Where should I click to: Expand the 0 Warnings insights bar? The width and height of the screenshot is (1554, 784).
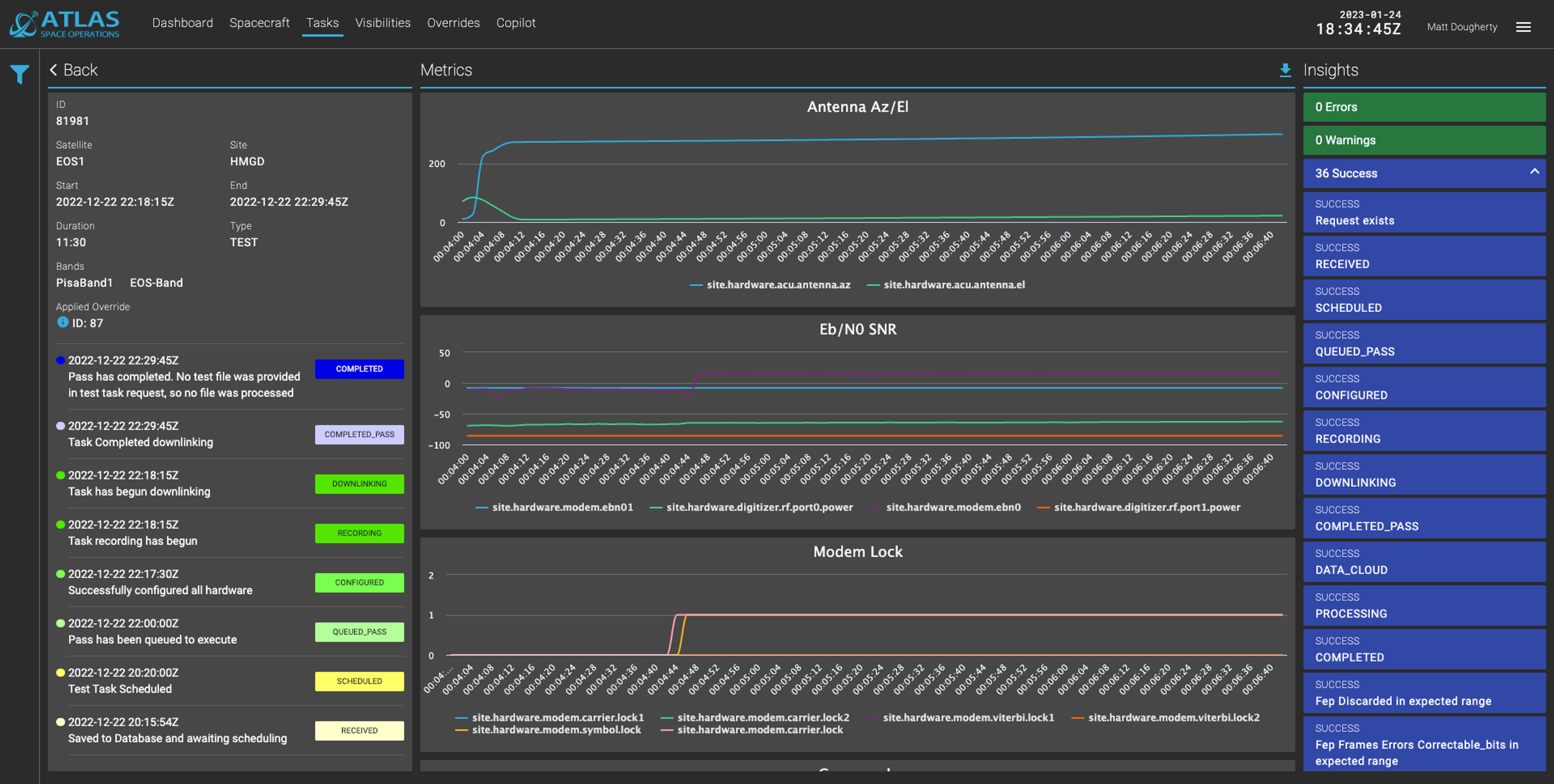(x=1423, y=140)
